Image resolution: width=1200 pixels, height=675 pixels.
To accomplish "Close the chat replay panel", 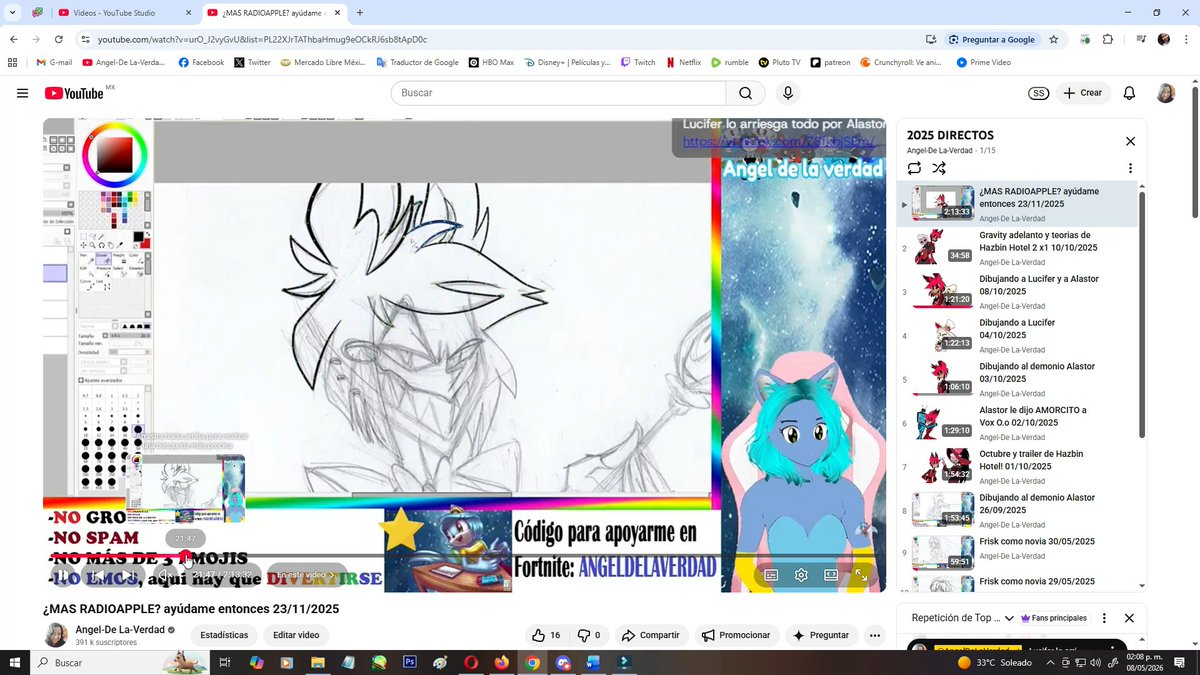I will (x=1129, y=618).
